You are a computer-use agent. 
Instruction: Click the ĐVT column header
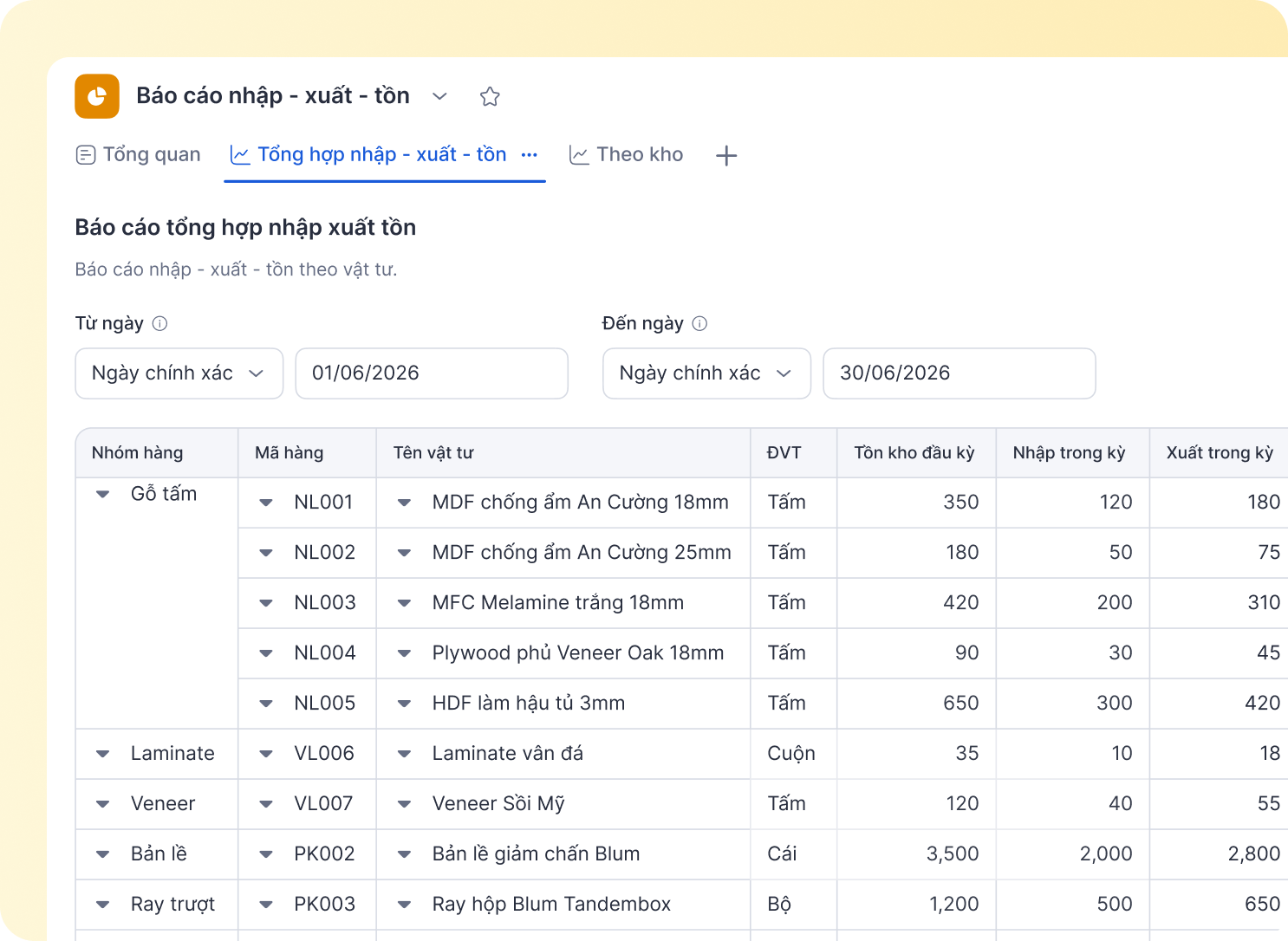click(794, 453)
